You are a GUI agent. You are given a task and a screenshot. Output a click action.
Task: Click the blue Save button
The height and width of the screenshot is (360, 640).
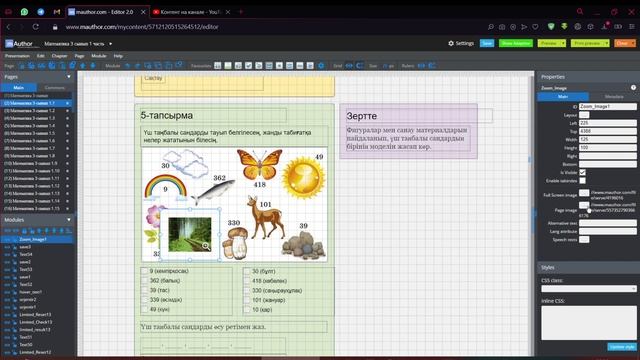tap(487, 43)
